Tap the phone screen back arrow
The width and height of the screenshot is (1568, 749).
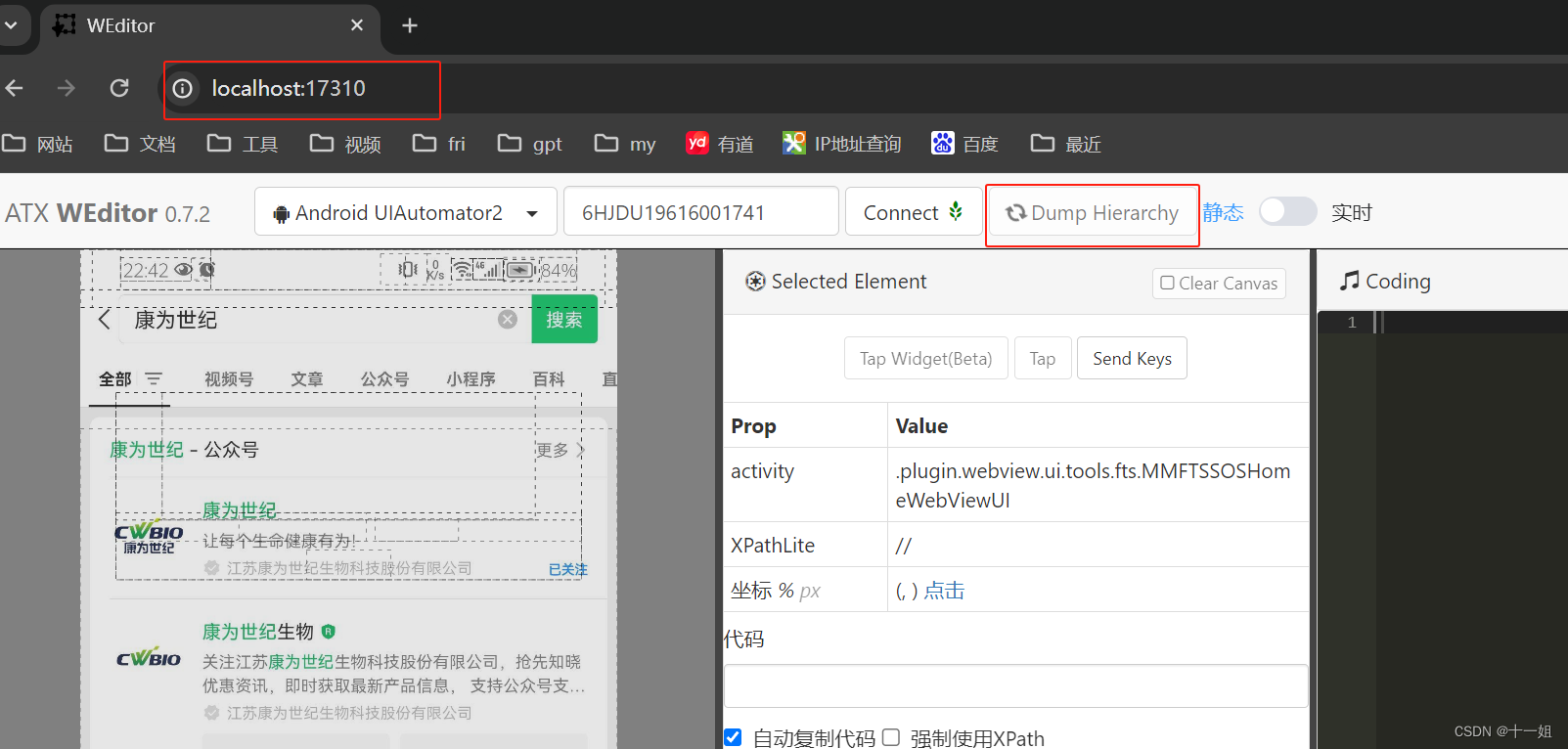tap(105, 320)
